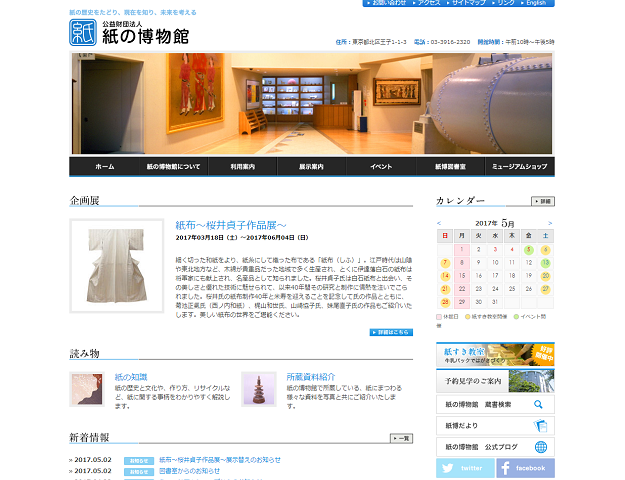Select May 6 yellow workshop day
The width and height of the screenshot is (625, 480).
545,250
